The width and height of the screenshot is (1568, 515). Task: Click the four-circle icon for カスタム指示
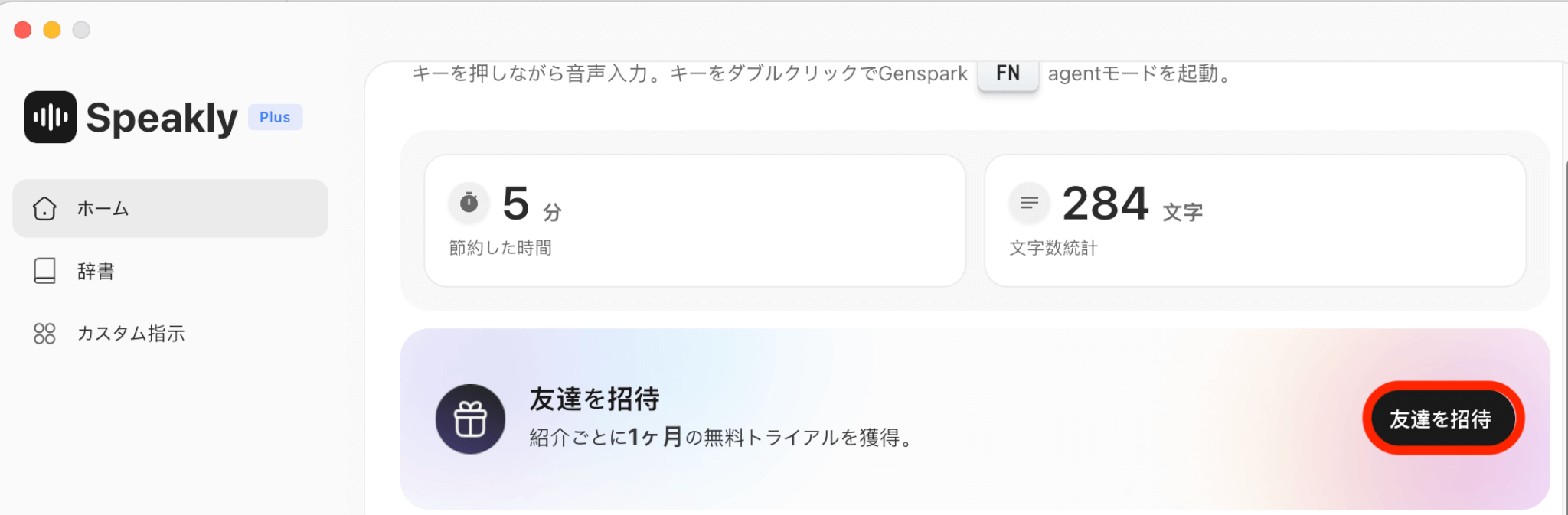point(44,334)
